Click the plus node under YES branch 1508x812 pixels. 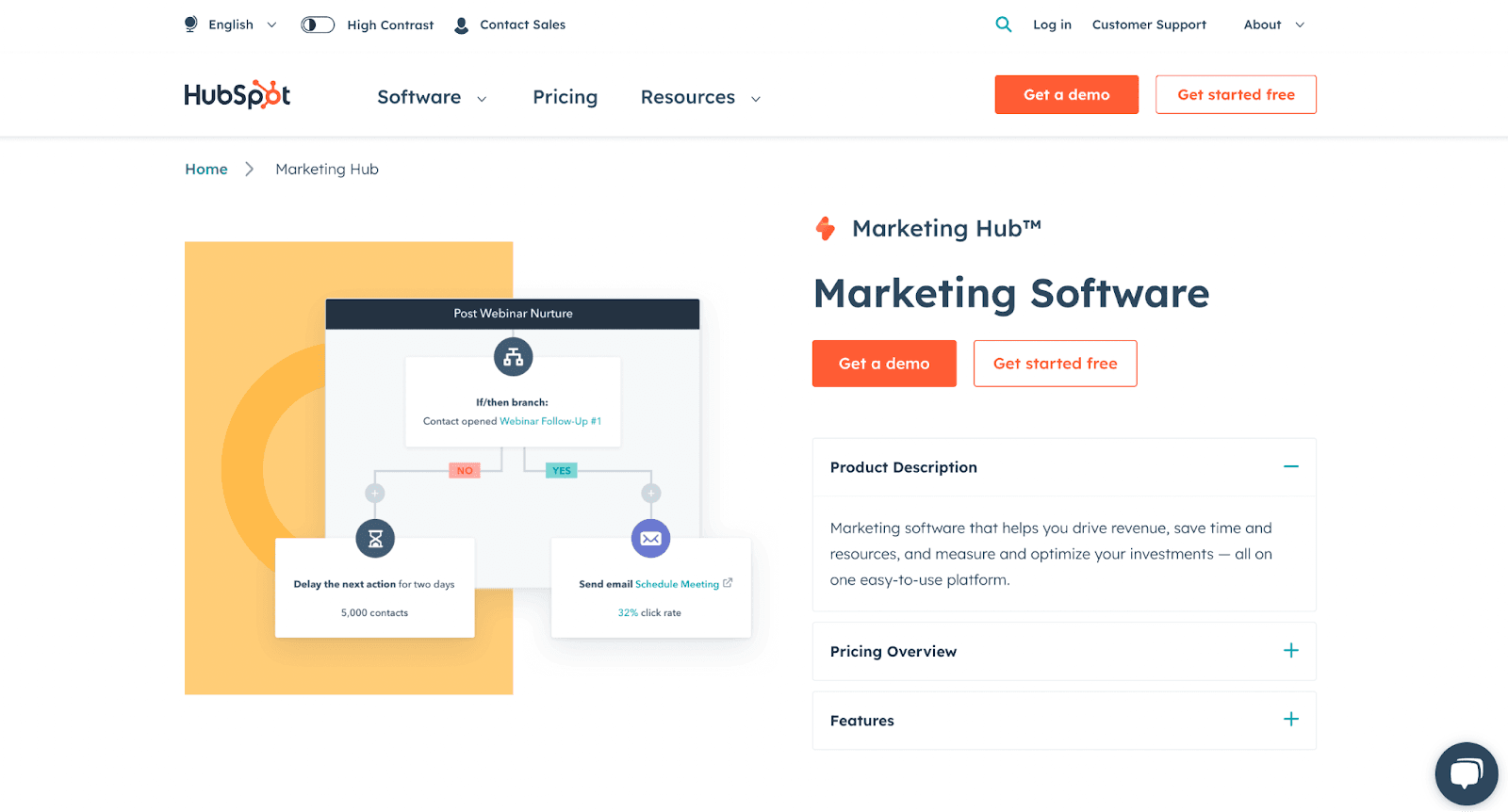click(x=650, y=494)
